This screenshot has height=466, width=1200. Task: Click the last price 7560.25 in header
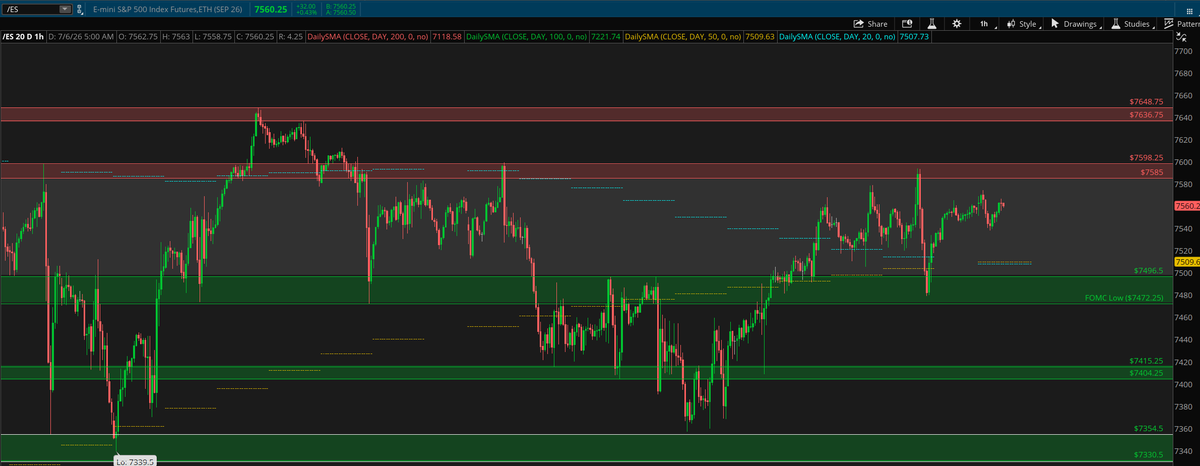point(272,9)
